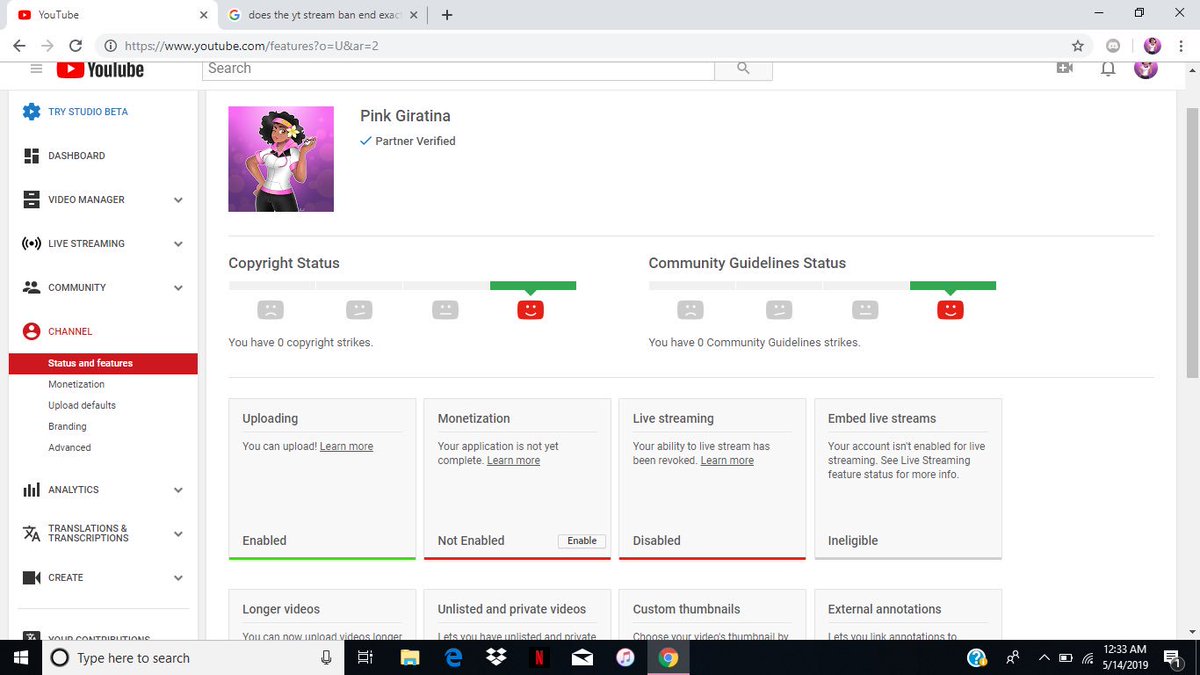Open Chrome three-dot menu
Screen dimensions: 1200x675
tap(1183, 46)
